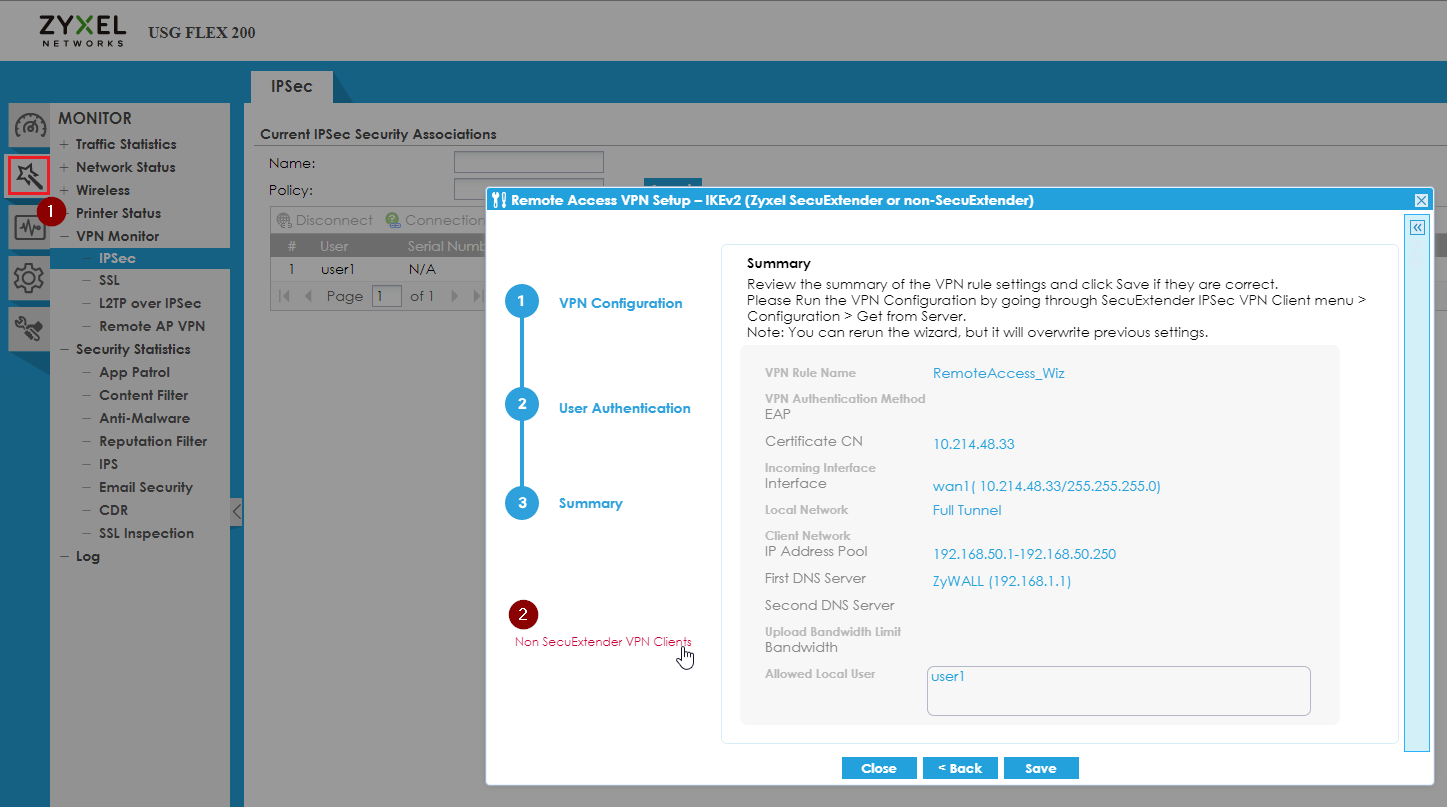1447x807 pixels.
Task: Open the Non SecuExtender VPN Clients link
Action: pyautogui.click(x=602, y=641)
